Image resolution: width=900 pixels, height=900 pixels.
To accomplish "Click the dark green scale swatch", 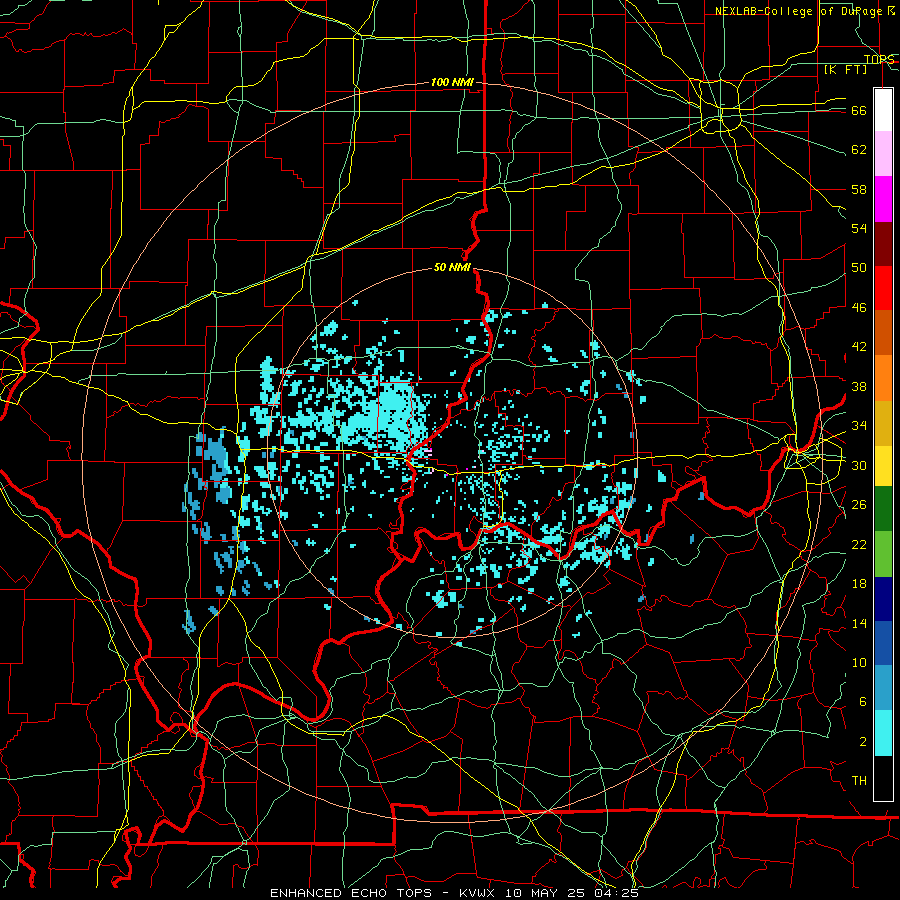I will pos(883,509).
